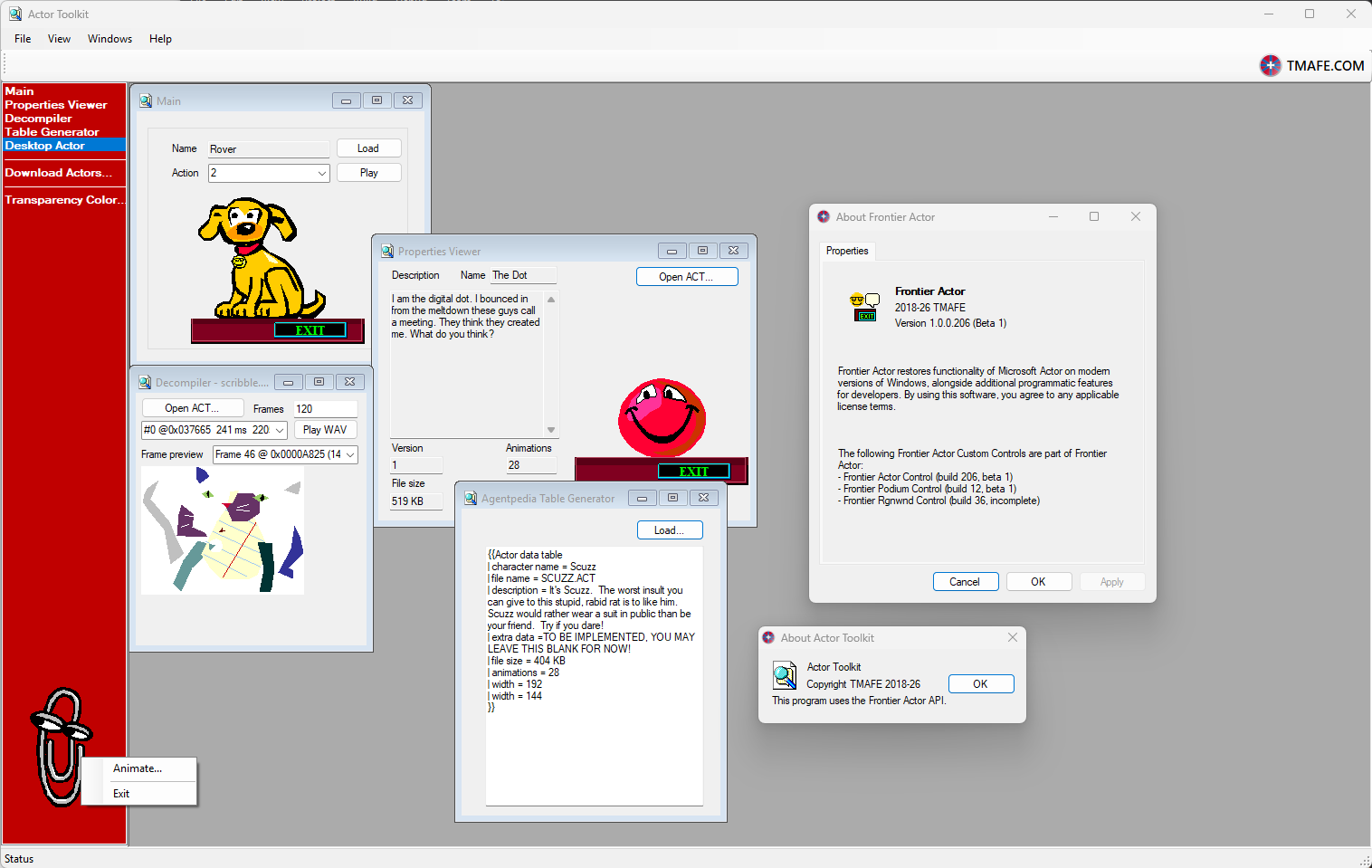Click Rover's green EXIT sign
This screenshot has height=868, width=1372.
(310, 330)
